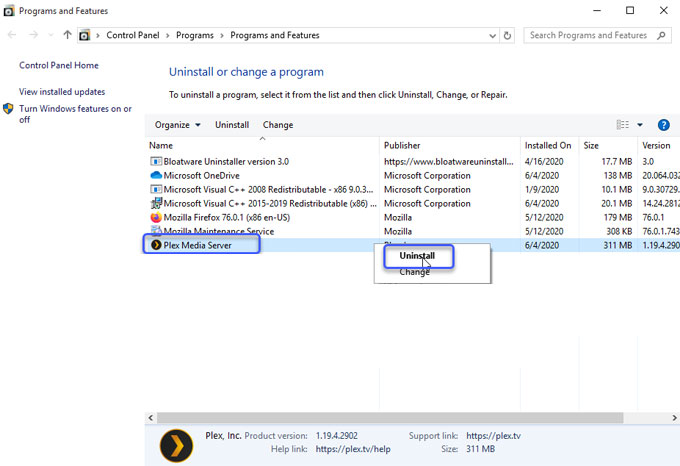Image resolution: width=680 pixels, height=466 pixels.
Task: Select the Plex Media Server entry
Action: [197, 245]
